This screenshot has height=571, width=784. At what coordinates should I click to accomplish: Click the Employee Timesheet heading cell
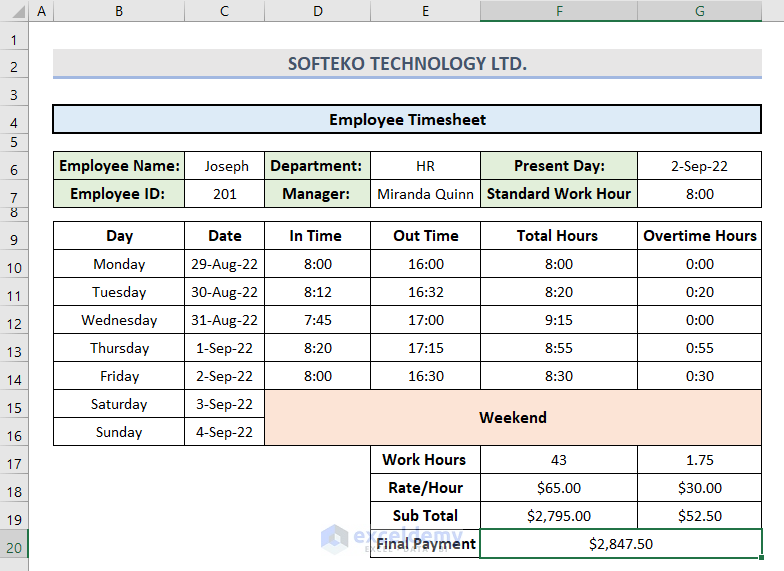[x=408, y=120]
